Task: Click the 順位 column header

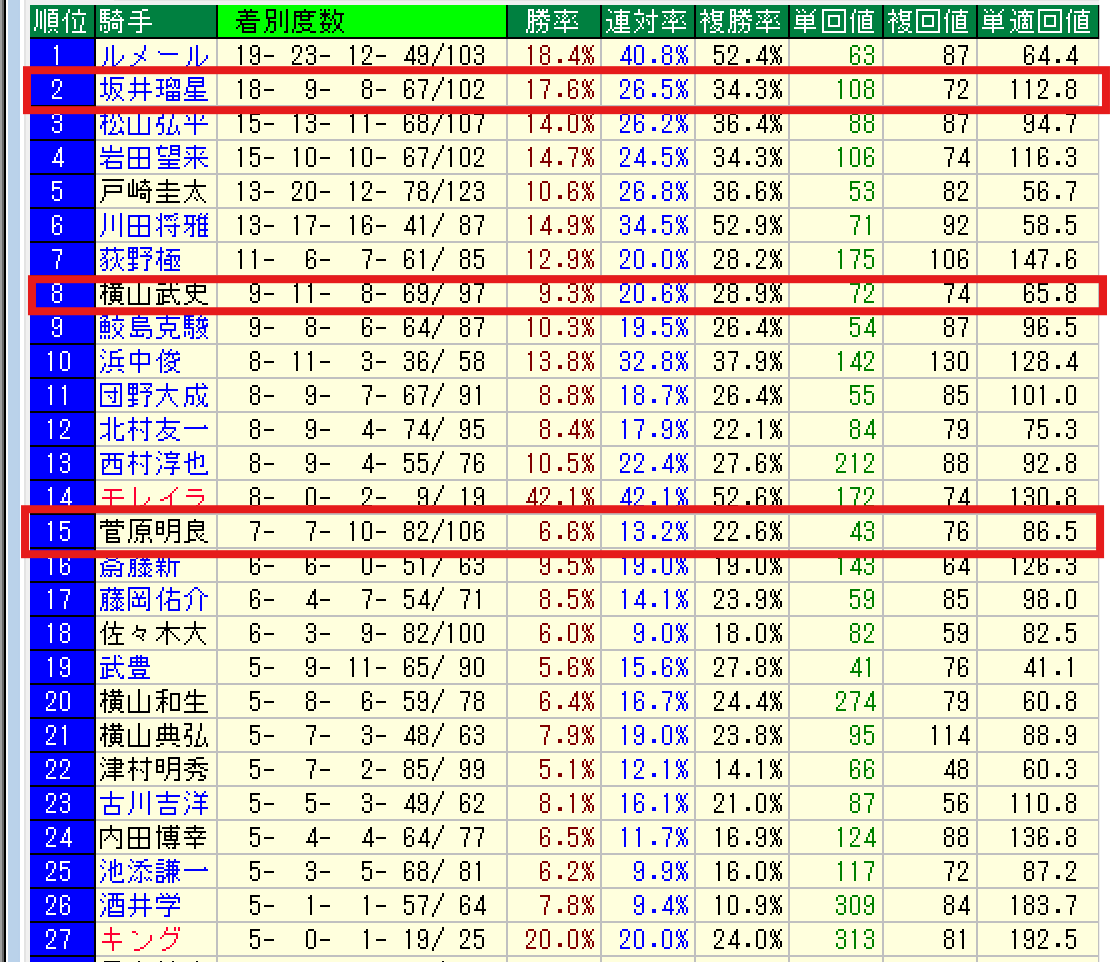Action: point(61,20)
